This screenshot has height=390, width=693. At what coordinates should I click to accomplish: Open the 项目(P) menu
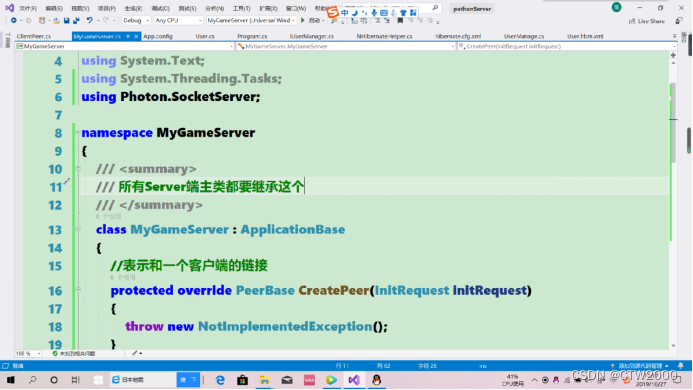tap(107, 8)
